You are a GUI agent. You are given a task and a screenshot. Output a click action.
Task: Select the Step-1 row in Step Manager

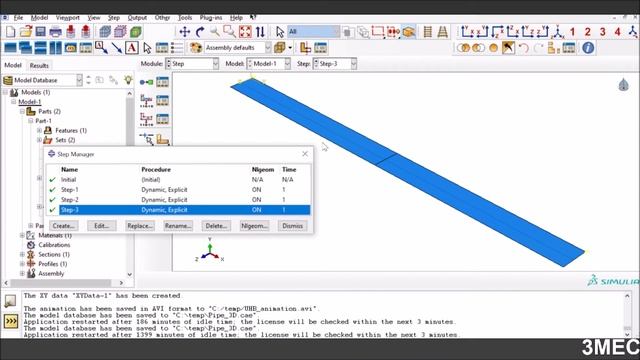(179, 190)
